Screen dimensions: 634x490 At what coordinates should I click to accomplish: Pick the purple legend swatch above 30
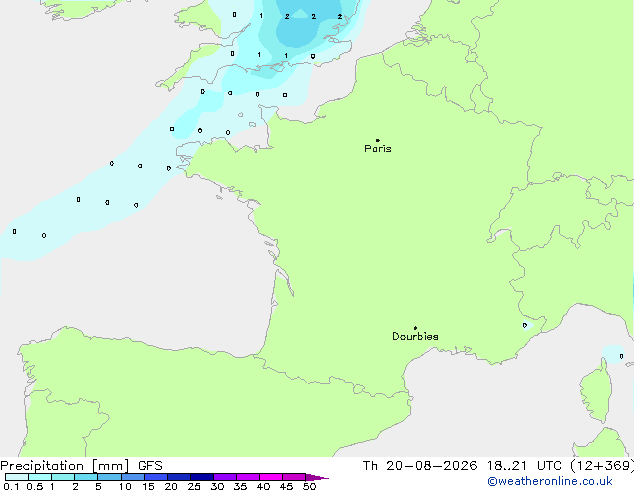(225, 477)
